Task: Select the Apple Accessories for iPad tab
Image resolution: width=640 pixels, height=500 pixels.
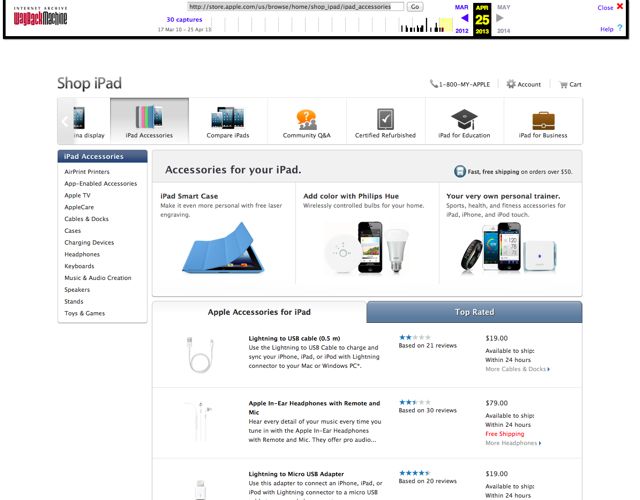Action: [259, 312]
